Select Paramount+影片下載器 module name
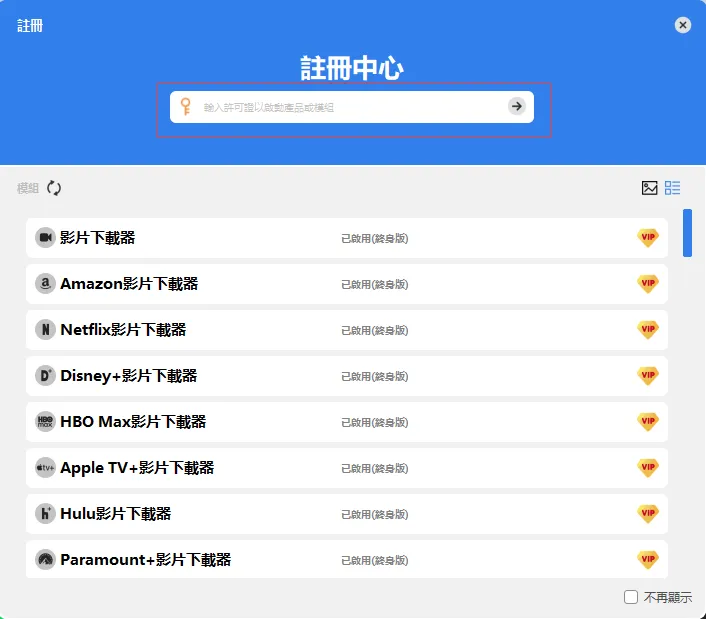Viewport: 706px width, 619px height. 146,560
